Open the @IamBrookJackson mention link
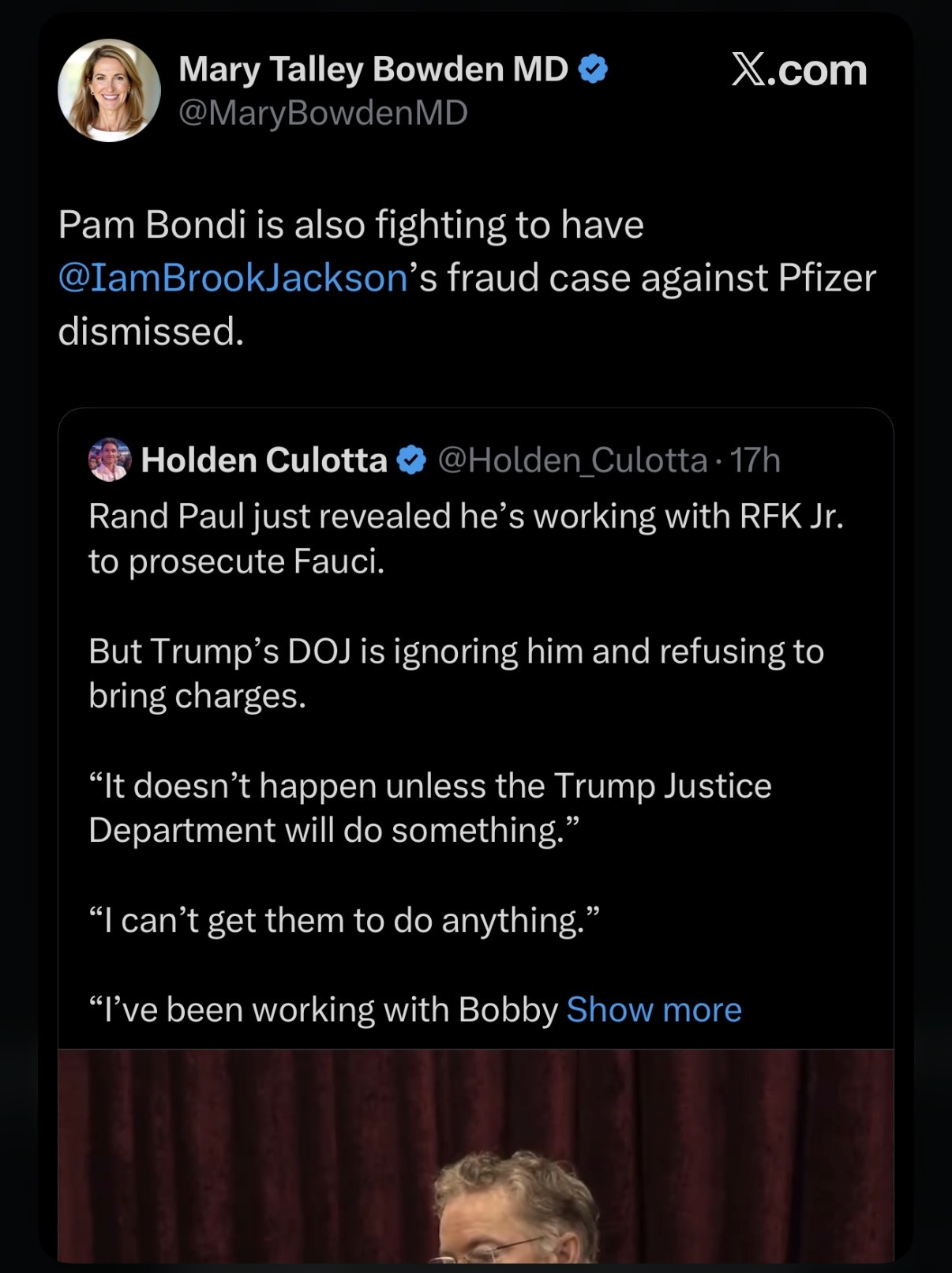The width and height of the screenshot is (952, 1273). pos(233,278)
